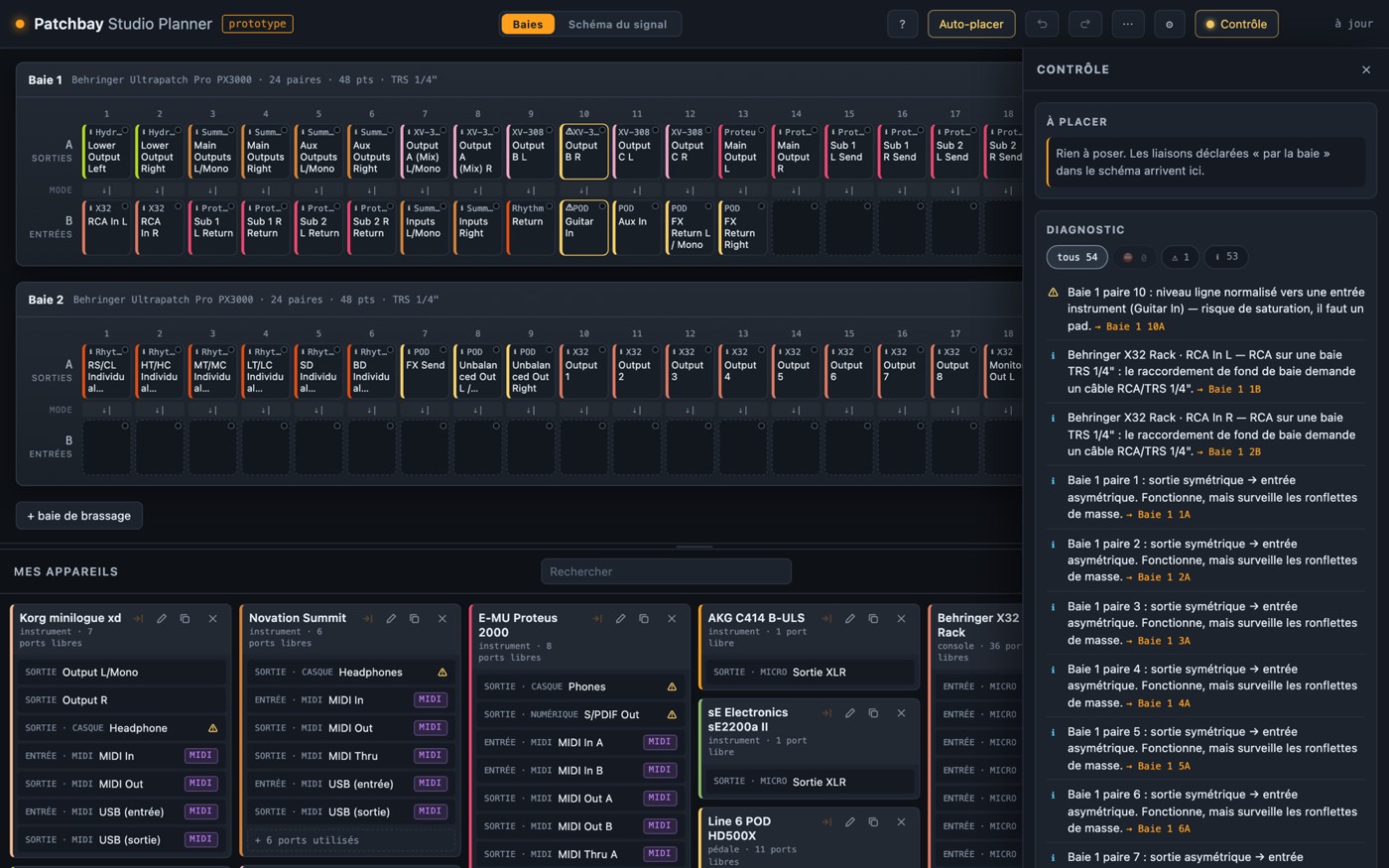Image resolution: width=1389 pixels, height=868 pixels.
Task: Add a bay with '+ baie de brassage'
Action: (x=79, y=516)
